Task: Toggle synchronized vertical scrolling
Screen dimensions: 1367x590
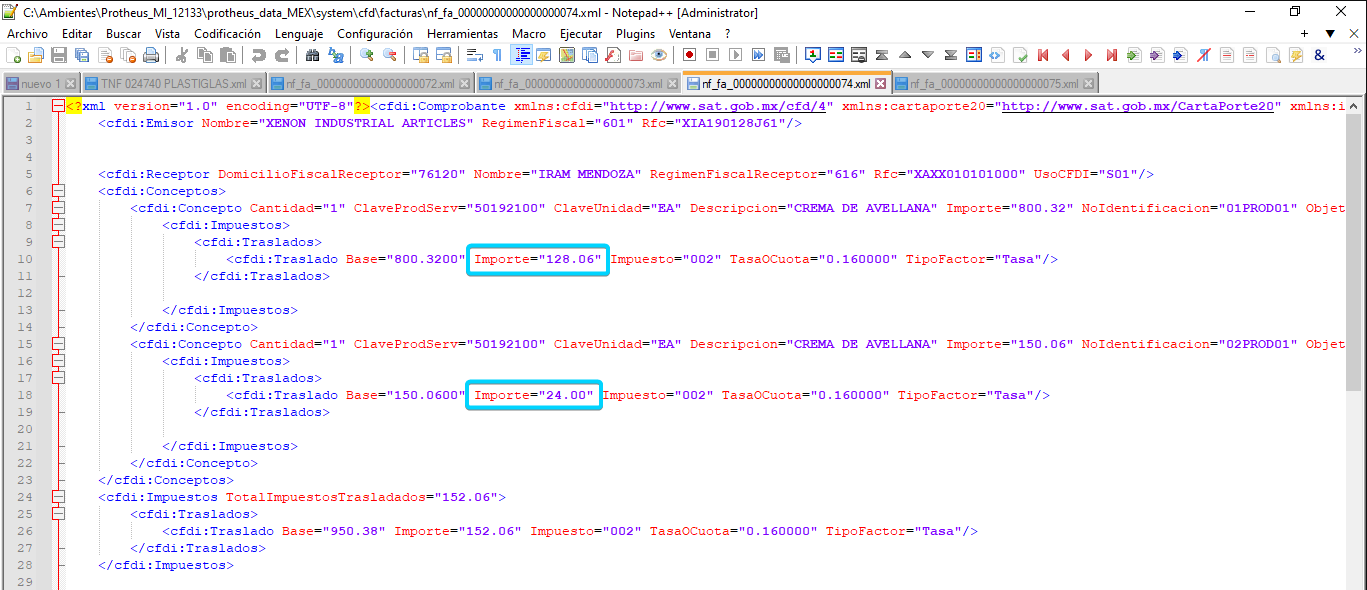Action: (x=420, y=55)
